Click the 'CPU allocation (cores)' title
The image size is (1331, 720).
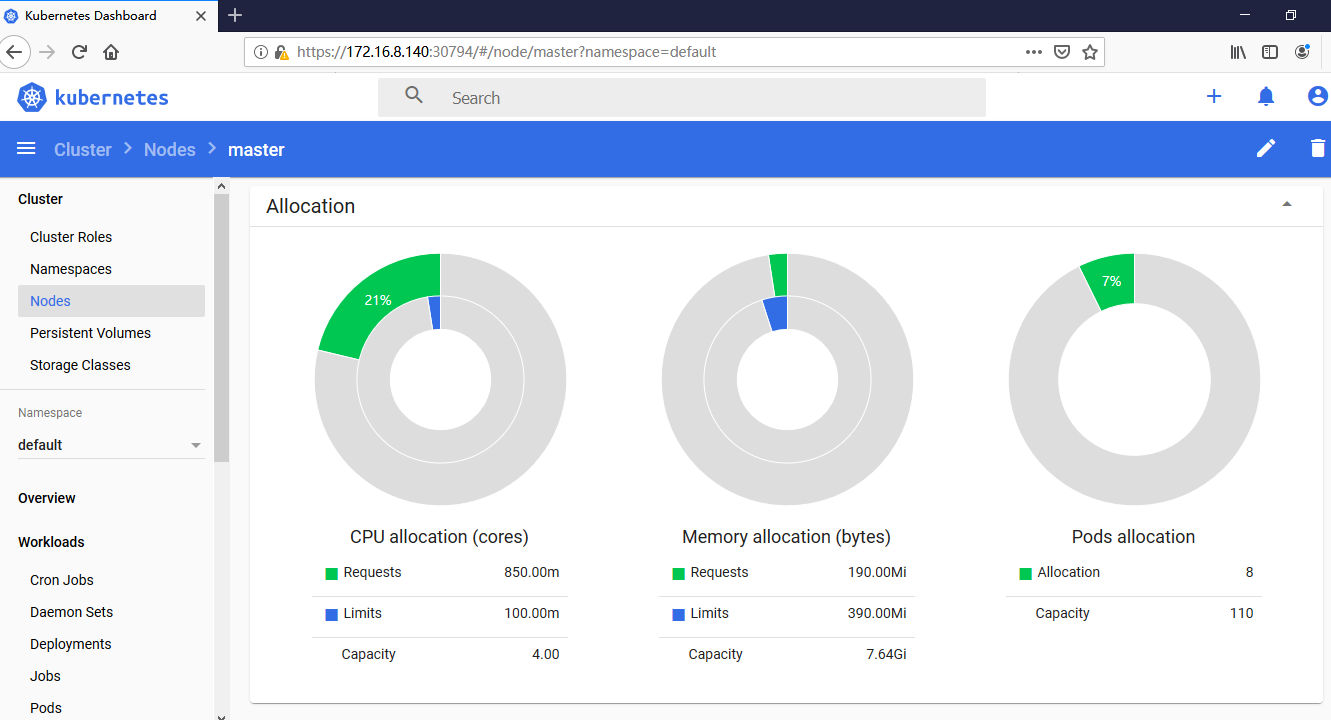[439, 537]
